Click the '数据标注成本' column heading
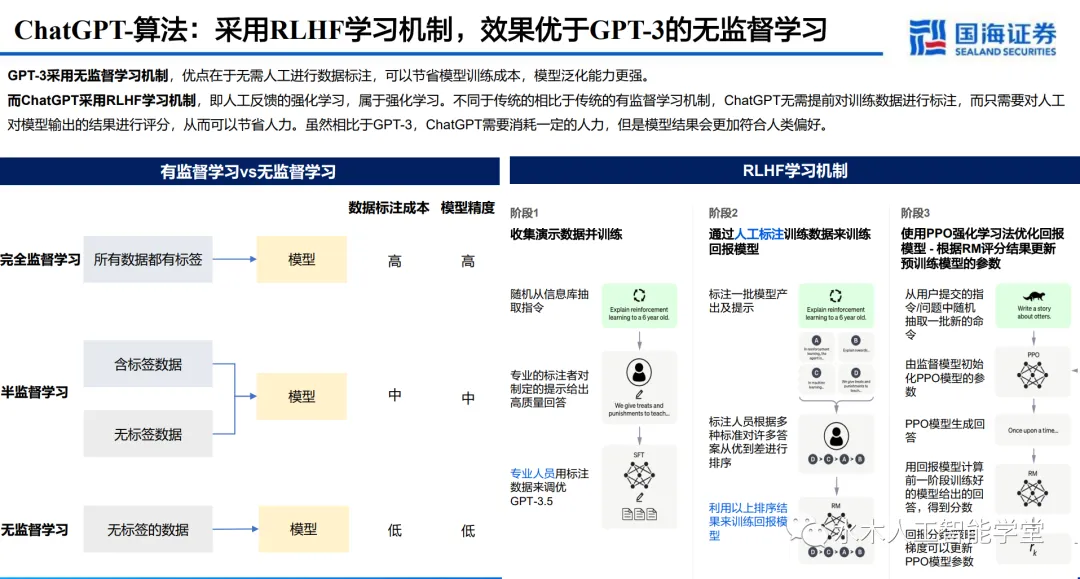This screenshot has height=579, width=1080. (388, 208)
